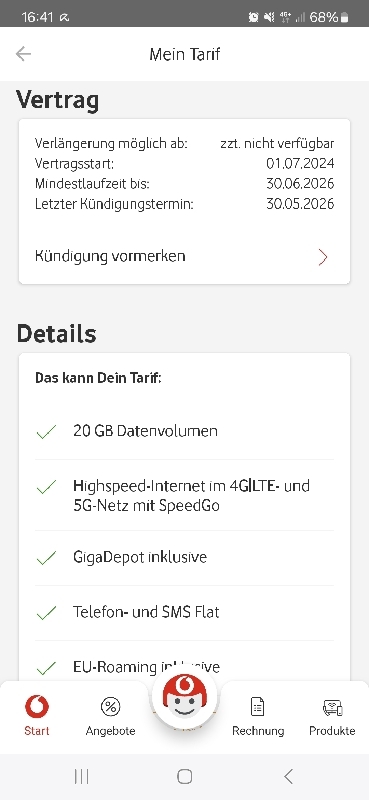
Task: Tap the back arrow beside Mein Tarif
Action: pyautogui.click(x=23, y=54)
